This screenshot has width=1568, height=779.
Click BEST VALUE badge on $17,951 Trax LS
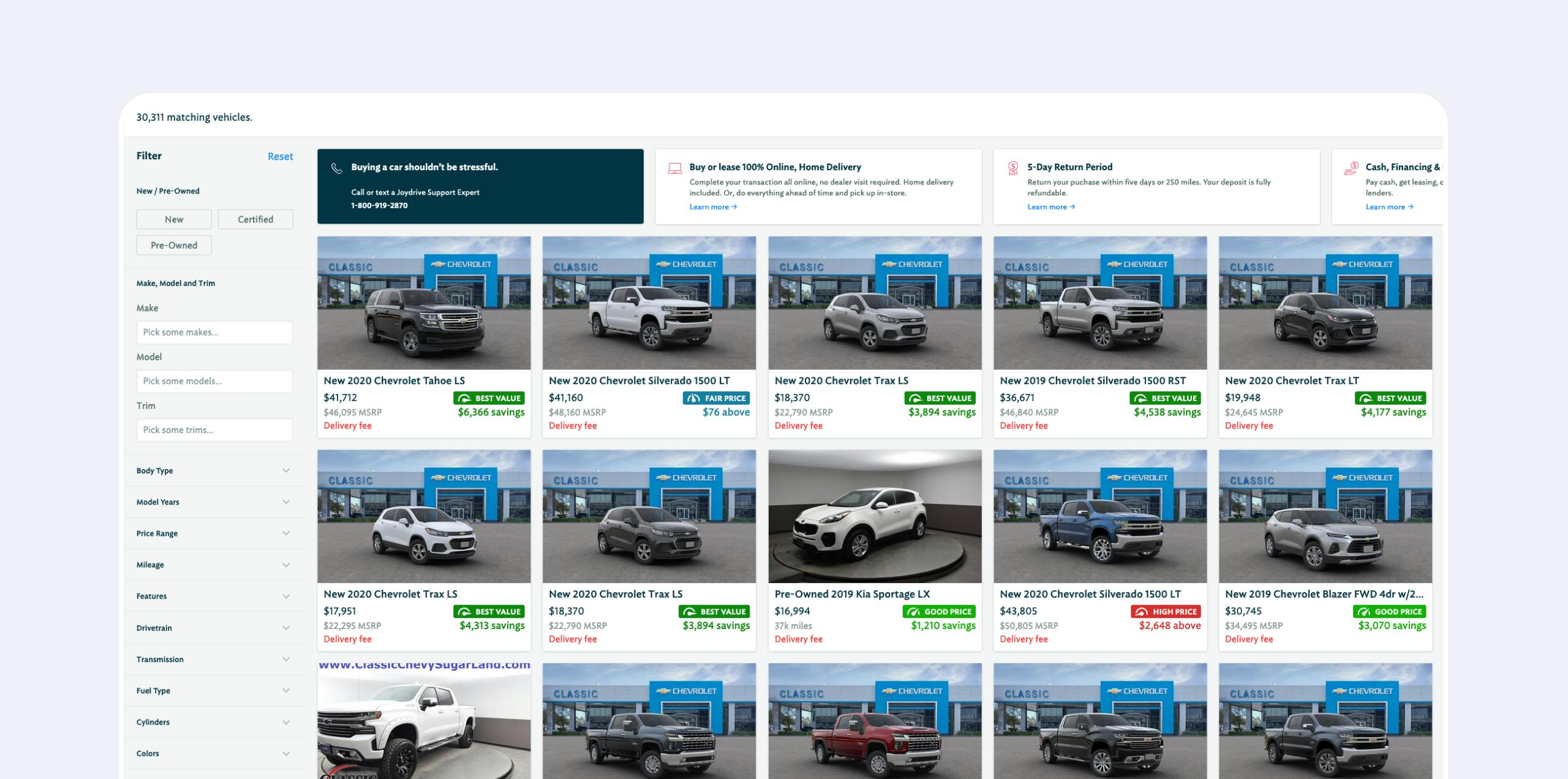[x=489, y=611]
